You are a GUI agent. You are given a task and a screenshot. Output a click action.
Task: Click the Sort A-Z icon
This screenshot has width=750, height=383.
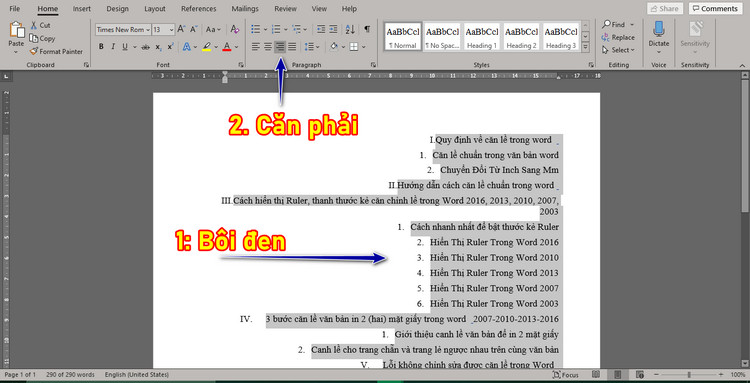click(350, 29)
